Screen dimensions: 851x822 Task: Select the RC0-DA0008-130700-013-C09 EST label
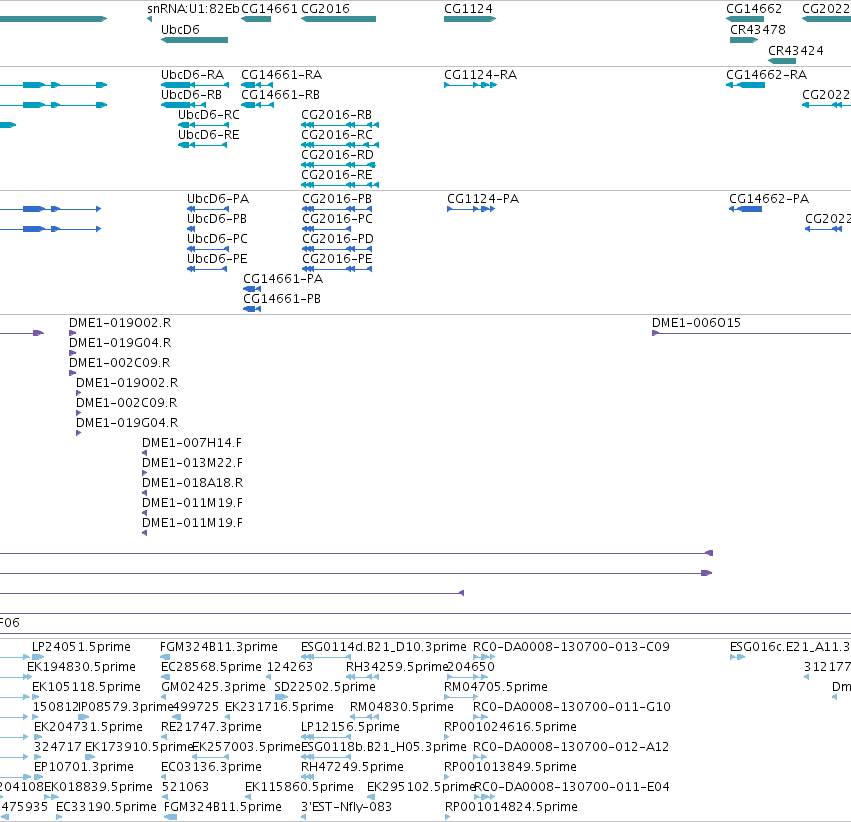tap(571, 647)
